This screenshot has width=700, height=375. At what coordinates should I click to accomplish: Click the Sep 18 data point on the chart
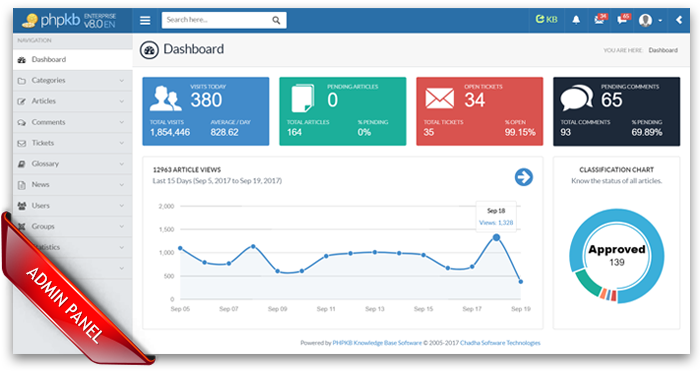pyautogui.click(x=496, y=238)
